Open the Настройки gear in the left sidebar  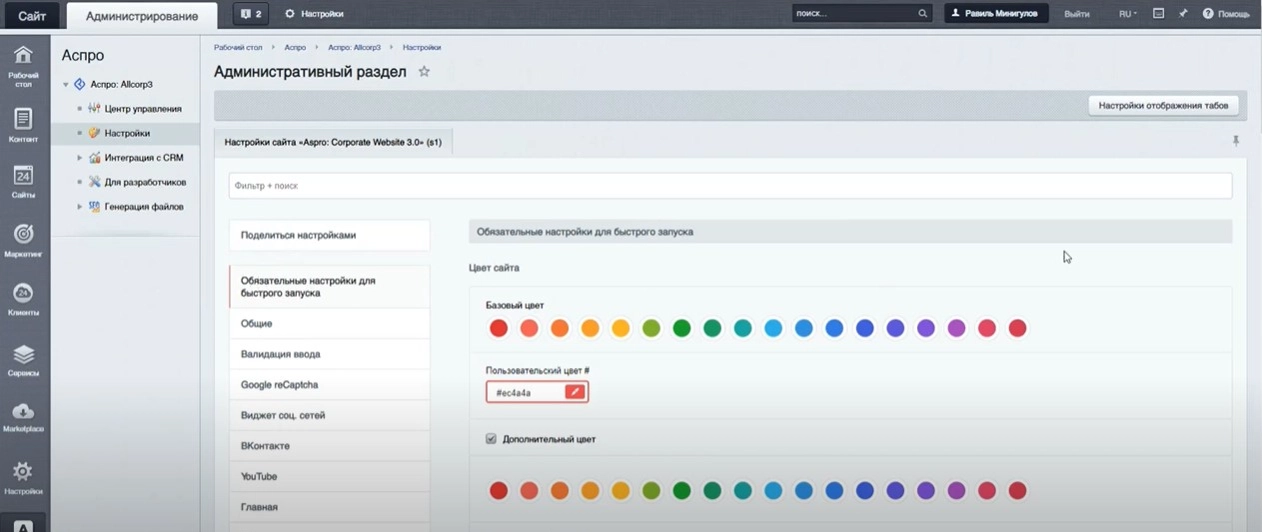23,477
